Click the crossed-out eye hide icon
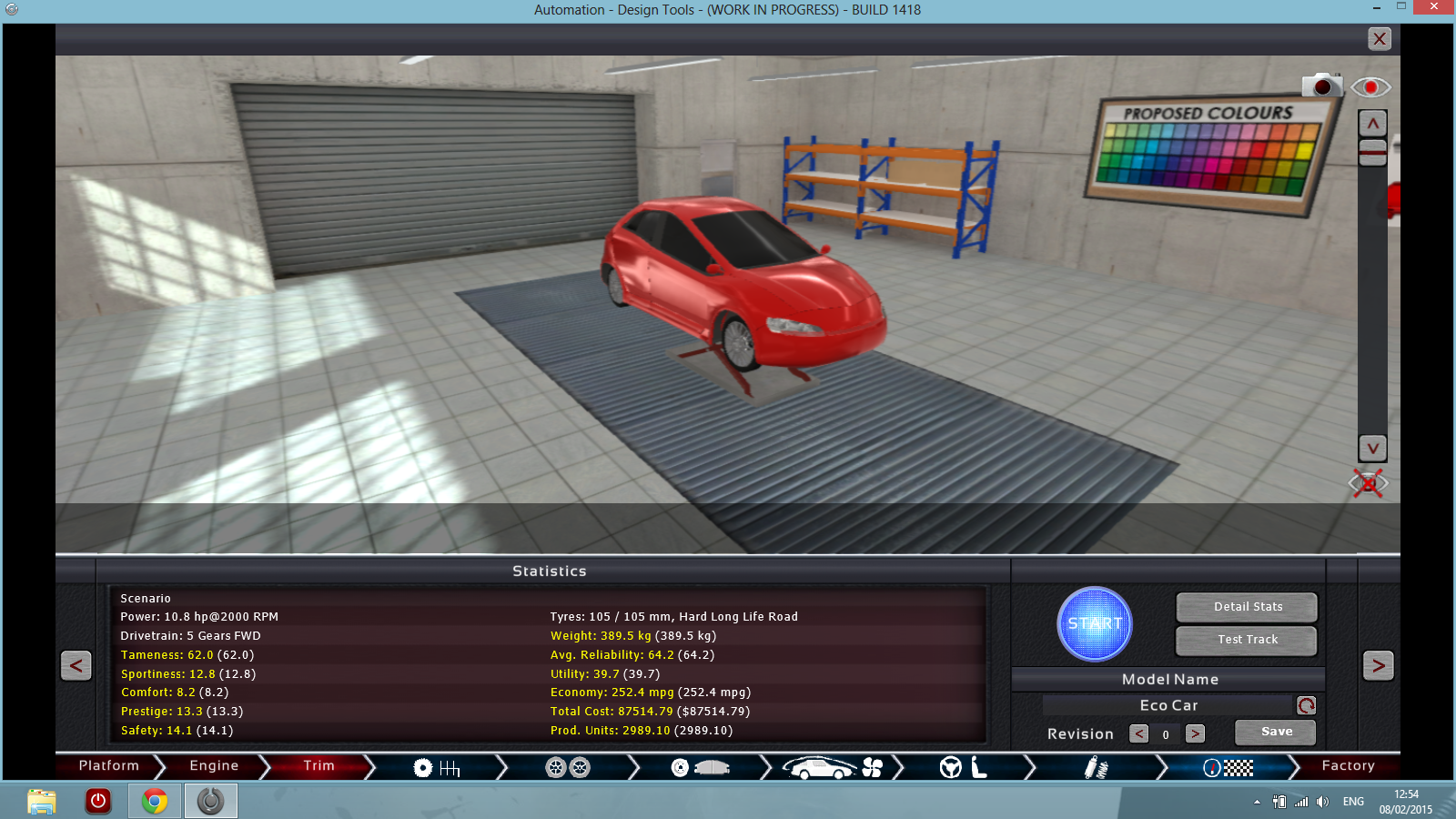This screenshot has height=819, width=1456. pos(1369,483)
